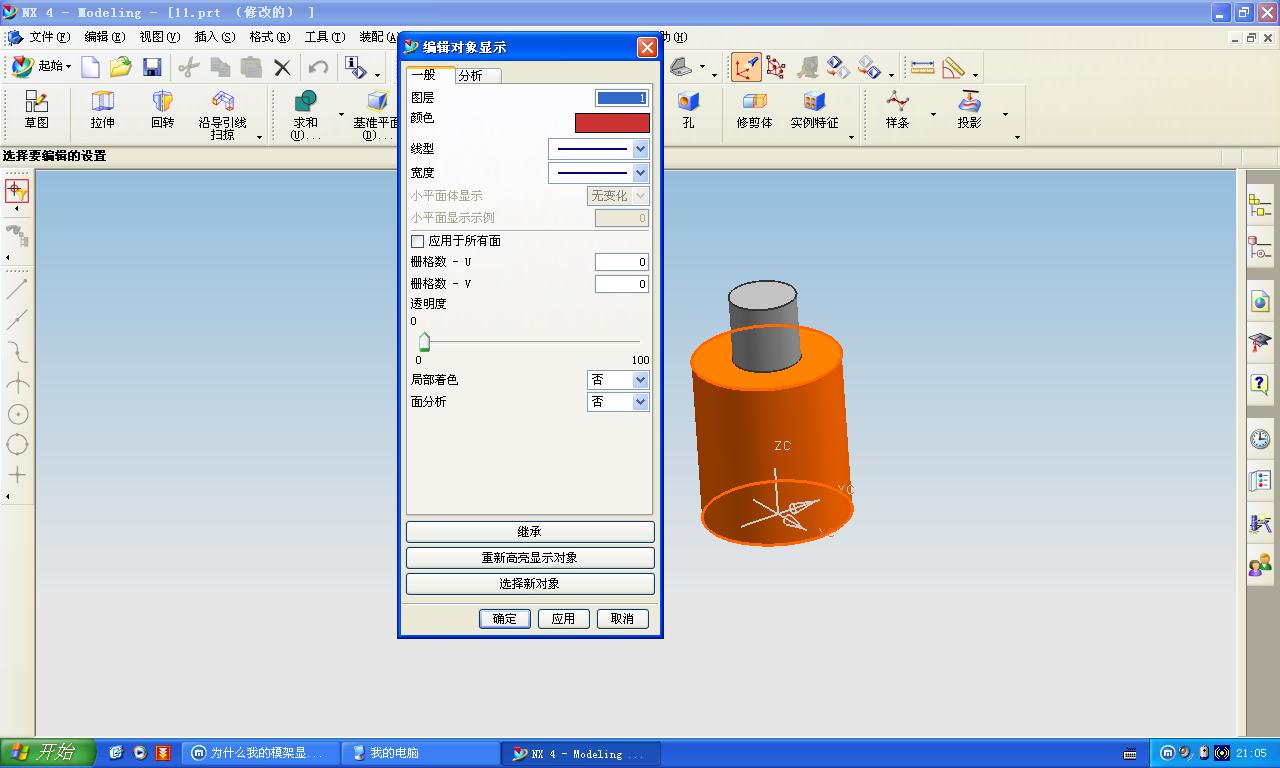This screenshot has height=768, width=1280.
Task: Open the 起始 start application dropdown
Action: coord(40,67)
